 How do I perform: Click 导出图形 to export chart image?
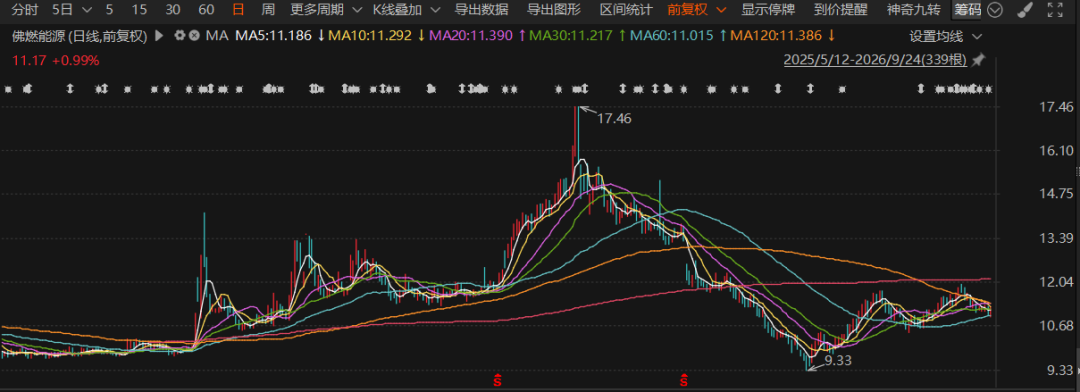click(x=554, y=10)
